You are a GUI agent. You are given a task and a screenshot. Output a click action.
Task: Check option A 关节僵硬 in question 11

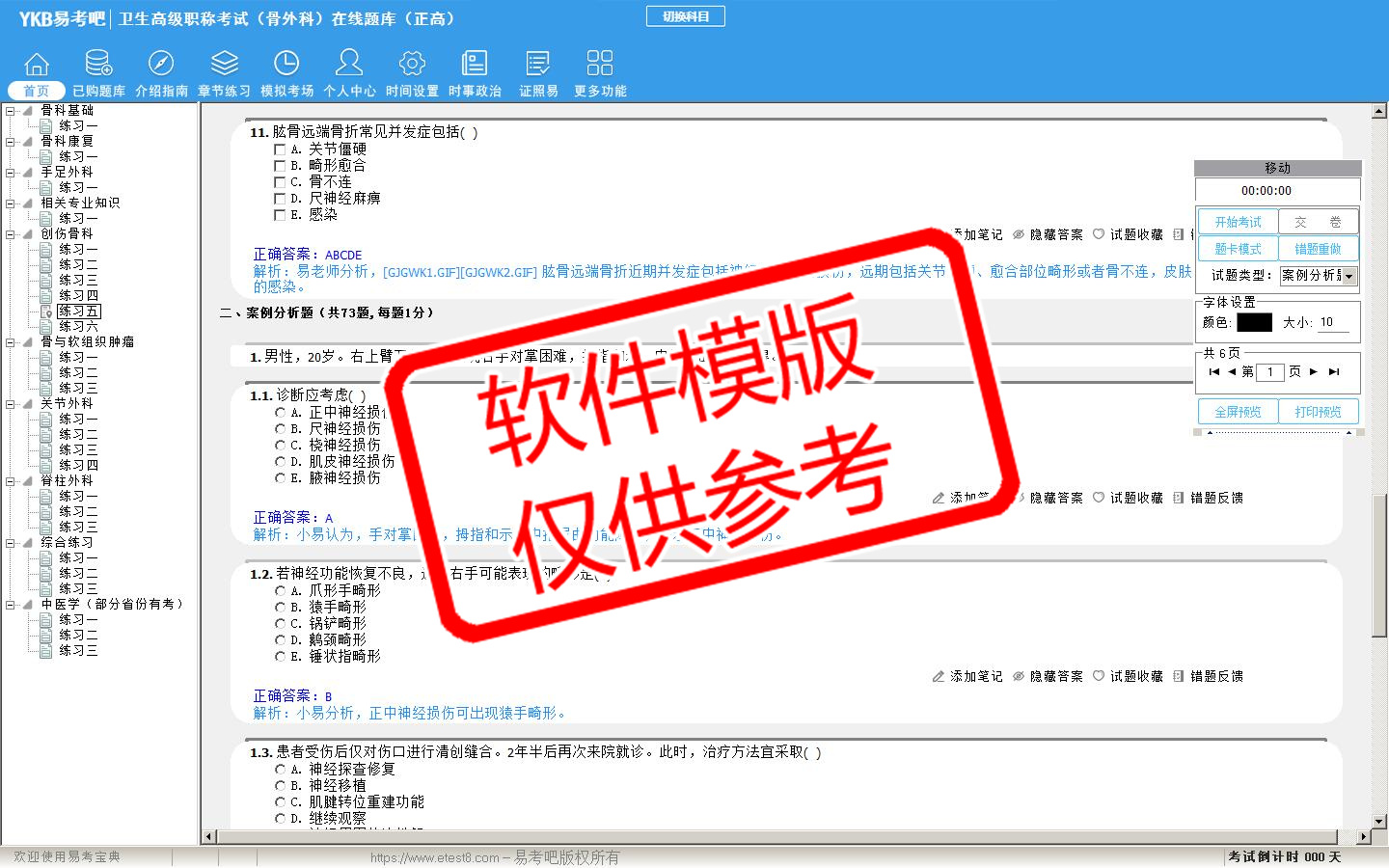(280, 149)
